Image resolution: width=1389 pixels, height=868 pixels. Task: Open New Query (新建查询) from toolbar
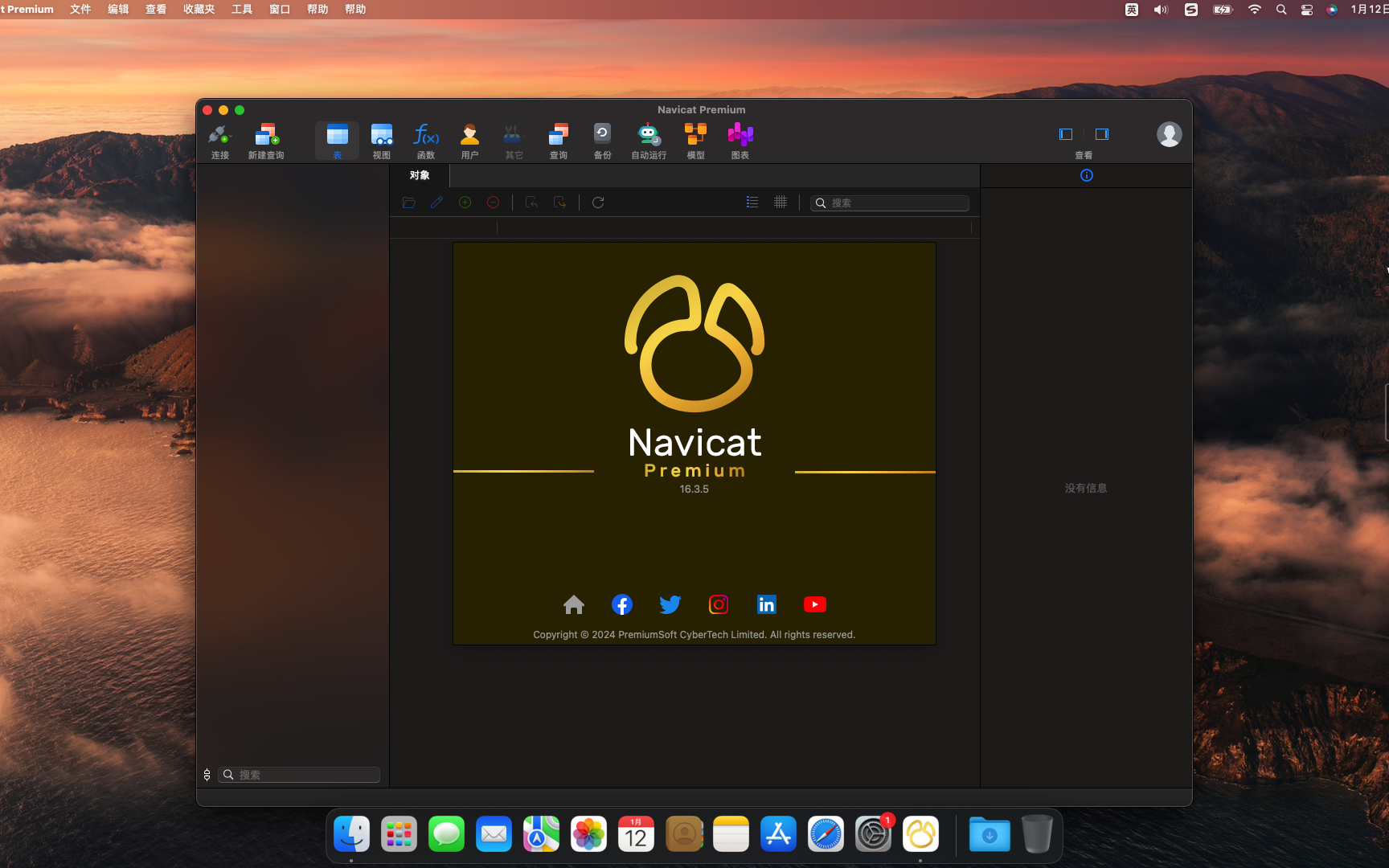pos(266,141)
